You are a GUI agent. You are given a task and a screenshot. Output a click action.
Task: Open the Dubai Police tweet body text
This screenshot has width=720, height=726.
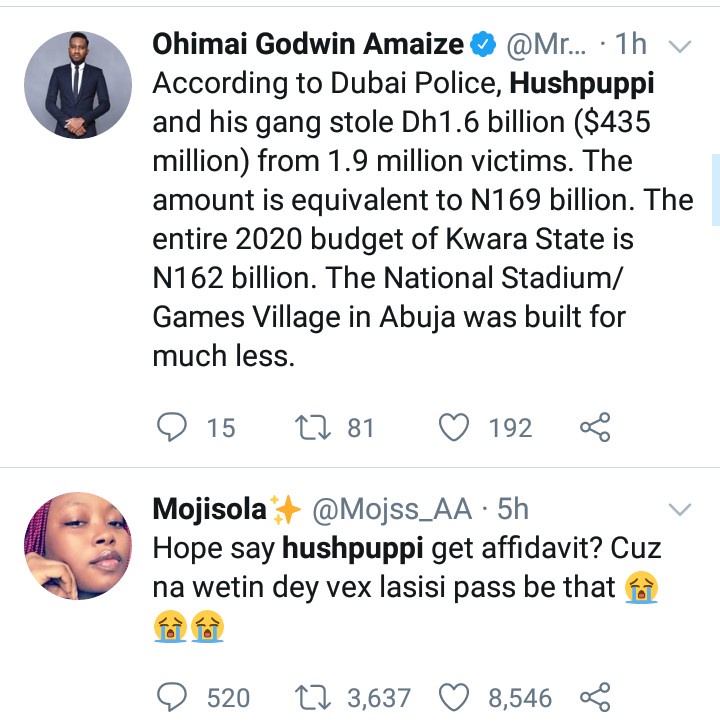pos(420,220)
